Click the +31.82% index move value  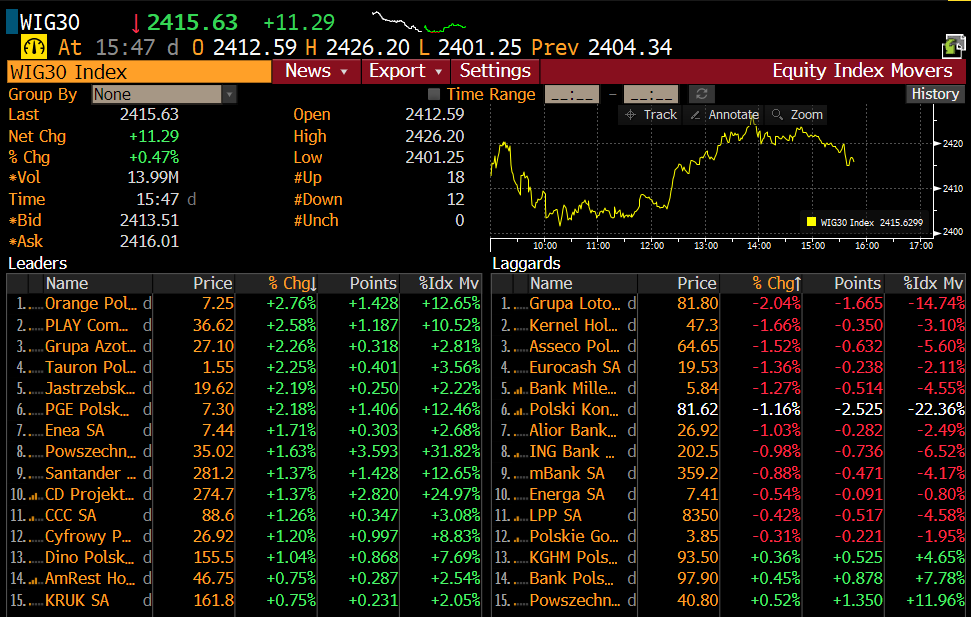(451, 452)
